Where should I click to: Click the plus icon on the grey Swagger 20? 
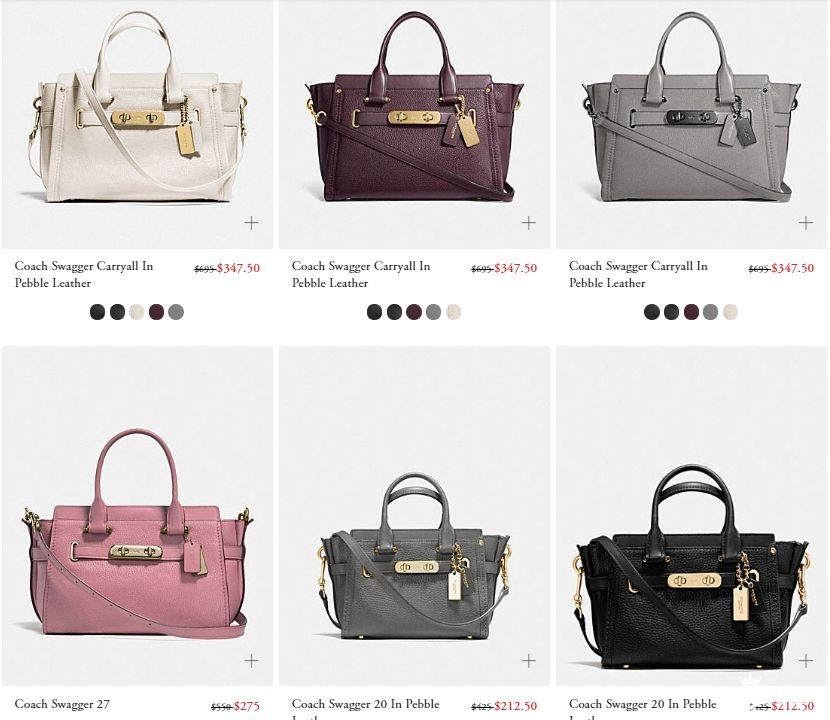tap(528, 660)
